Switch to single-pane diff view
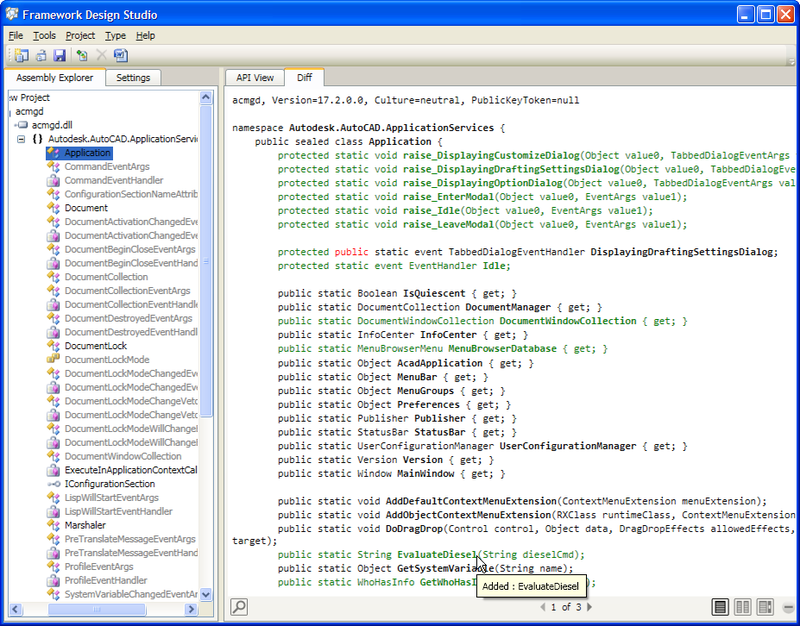The image size is (800, 626). (x=720, y=607)
